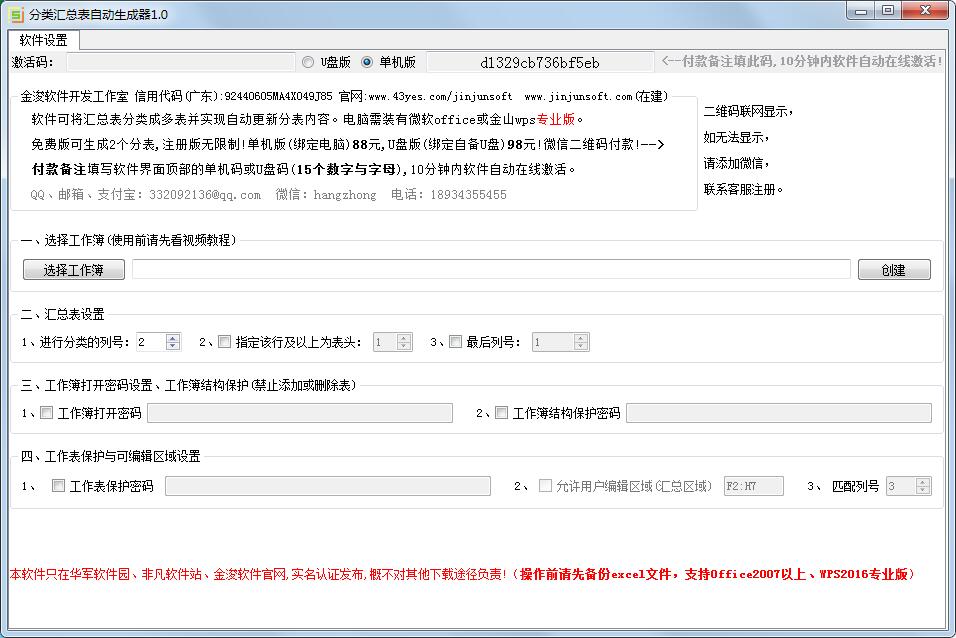Image resolution: width=956 pixels, height=638 pixels.
Task: Enable the 工作簿打开密码 checkbox
Action: [46, 413]
